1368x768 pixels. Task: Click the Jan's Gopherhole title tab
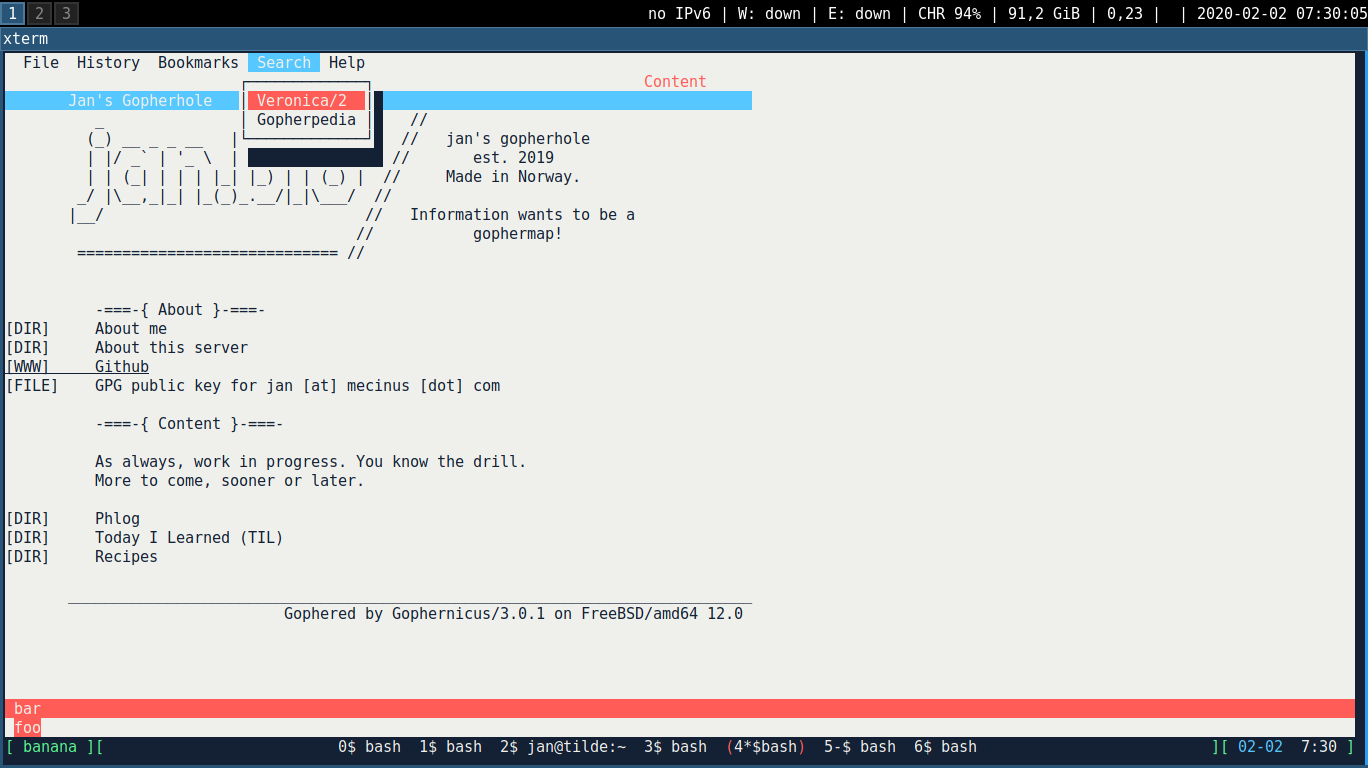[x=140, y=100]
